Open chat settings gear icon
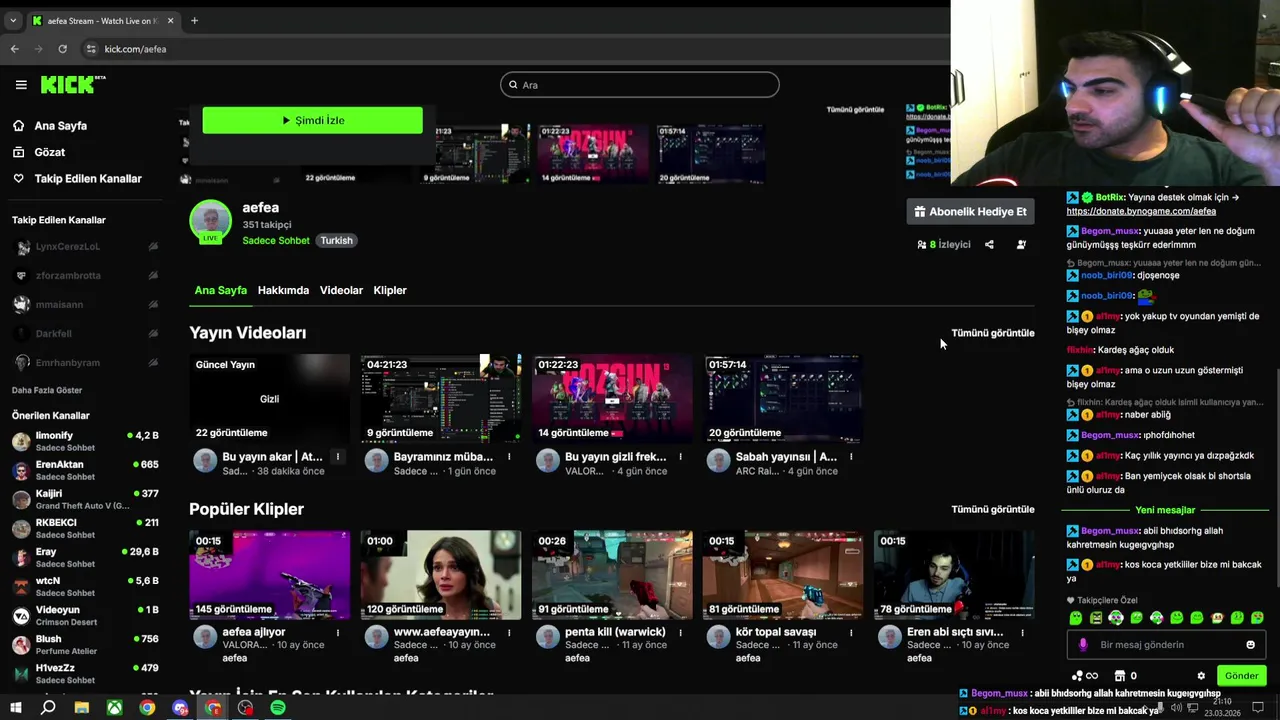The image size is (1280, 720). (1201, 676)
